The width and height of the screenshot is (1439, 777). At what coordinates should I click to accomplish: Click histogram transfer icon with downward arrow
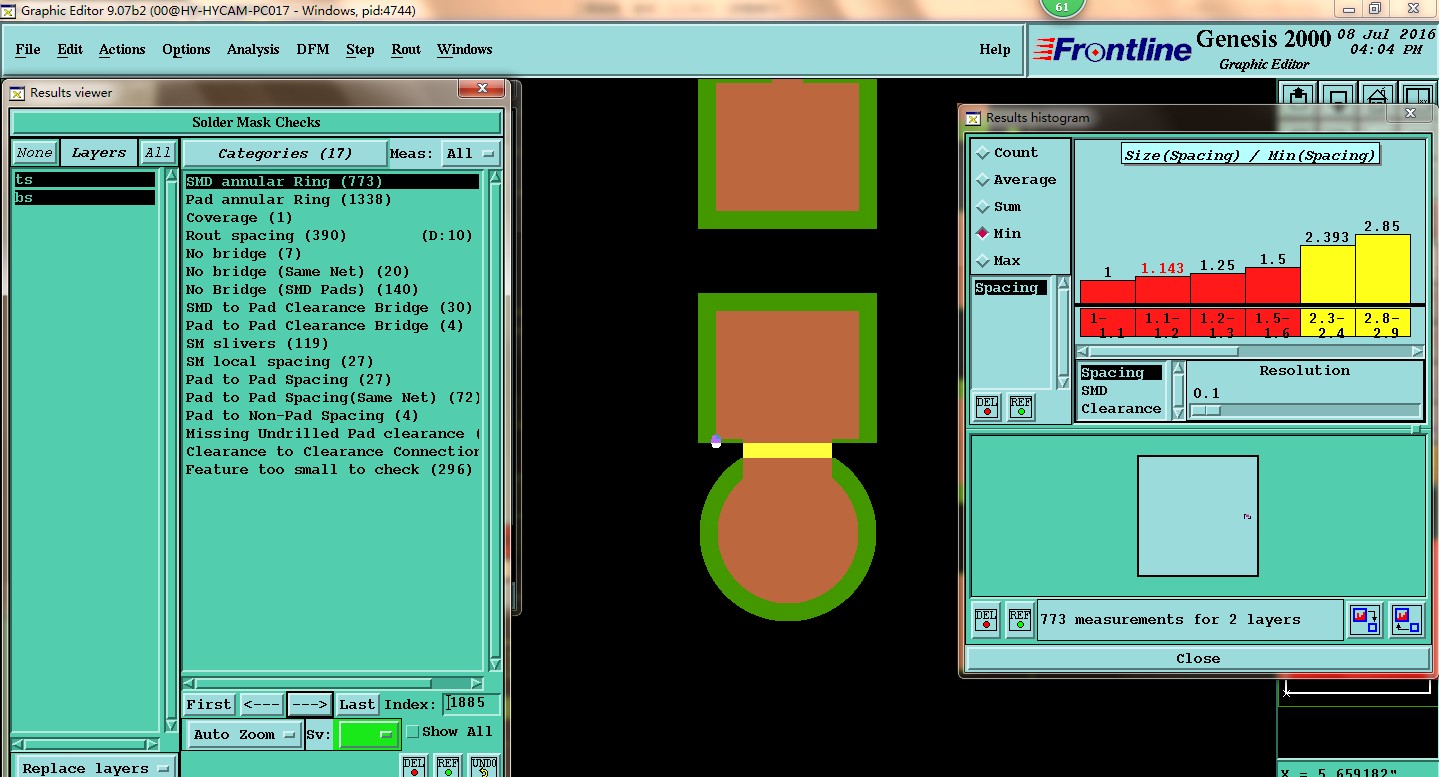tap(1365, 620)
